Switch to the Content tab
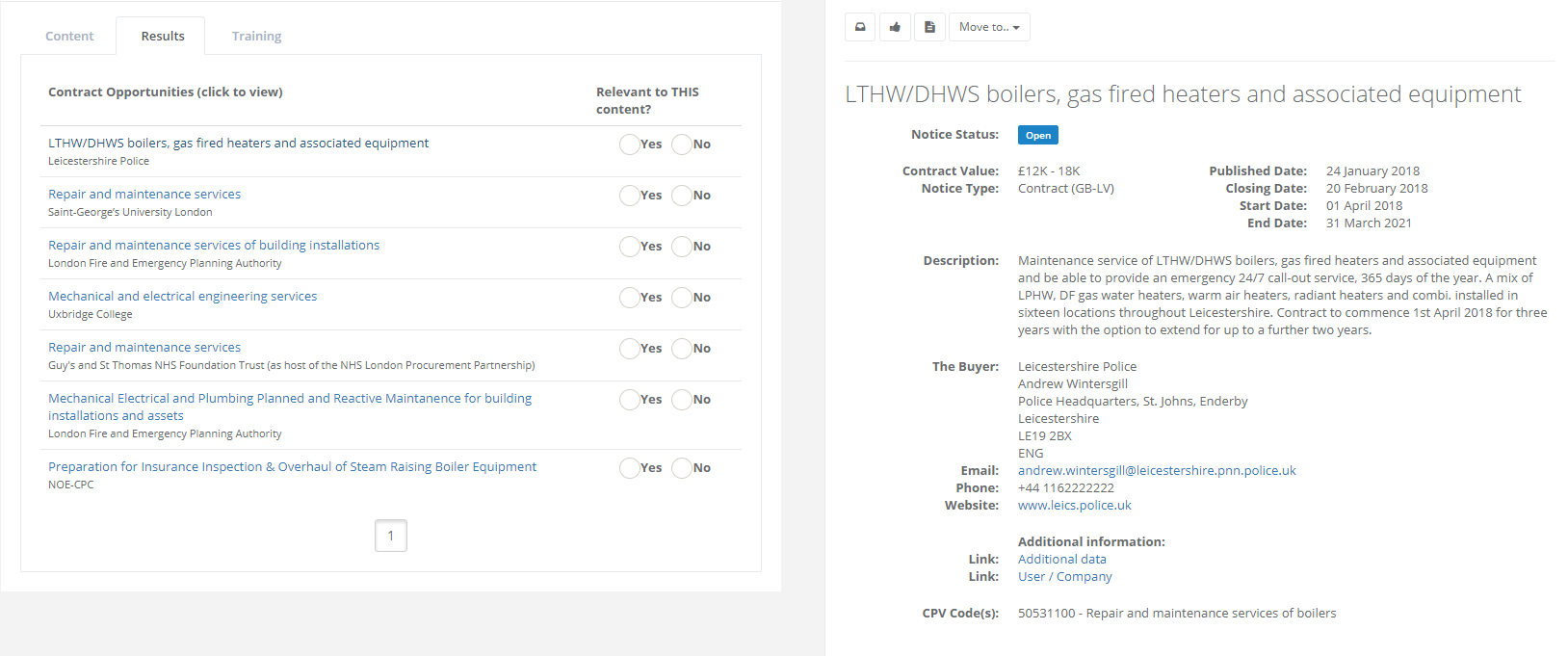Screen dimensions: 1568x656 click(69, 37)
